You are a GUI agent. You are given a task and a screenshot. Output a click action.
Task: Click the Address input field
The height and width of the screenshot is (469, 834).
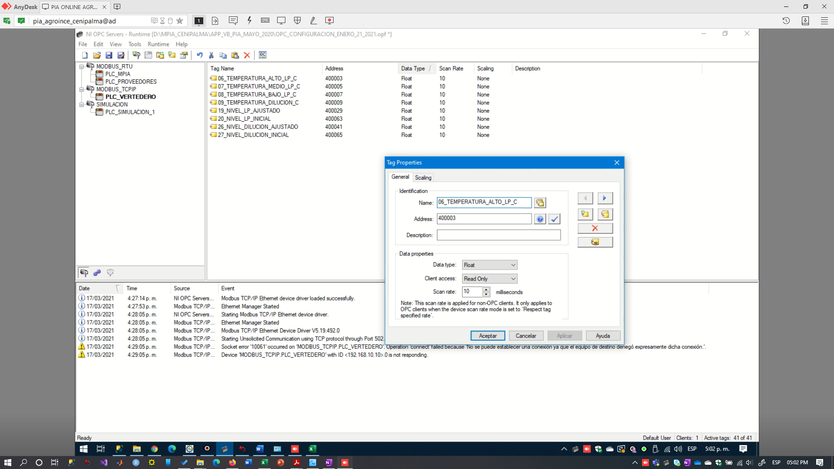pyautogui.click(x=484, y=219)
